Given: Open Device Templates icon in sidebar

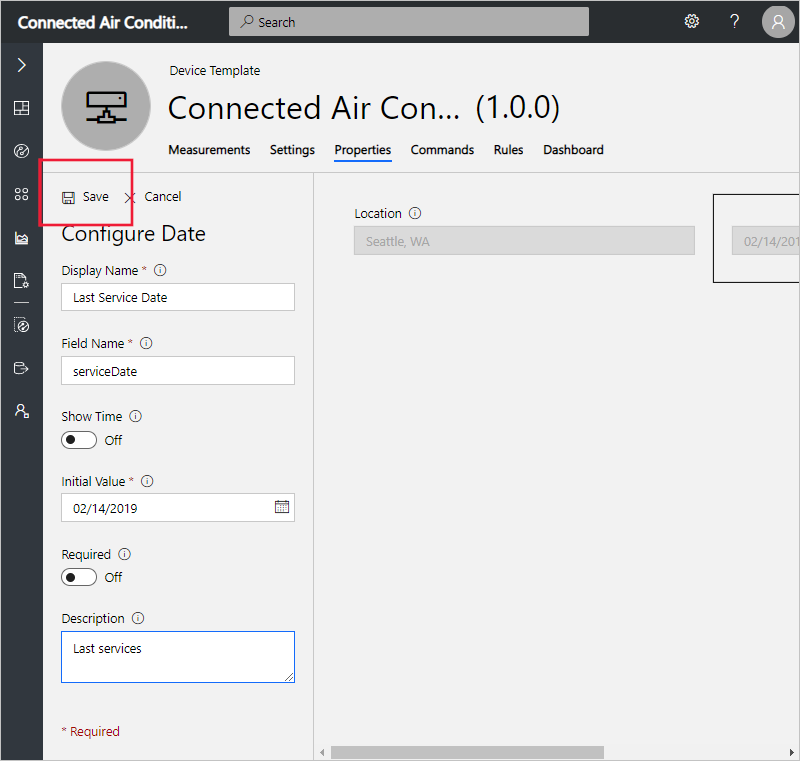Looking at the screenshot, I should point(21,325).
